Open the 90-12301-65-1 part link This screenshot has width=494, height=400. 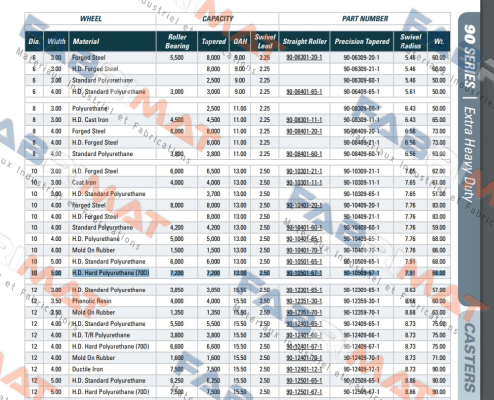[x=304, y=290]
